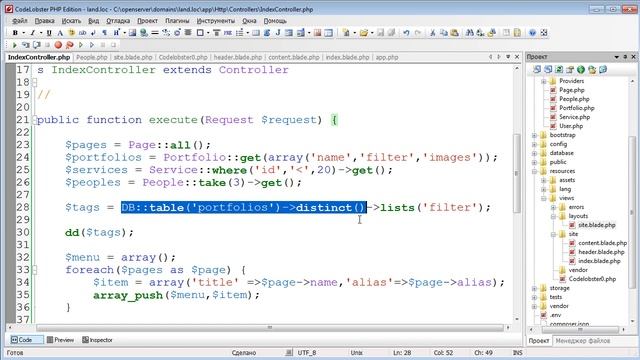640x360 pixels.
Task: Expand the config folder
Action: [534, 144]
